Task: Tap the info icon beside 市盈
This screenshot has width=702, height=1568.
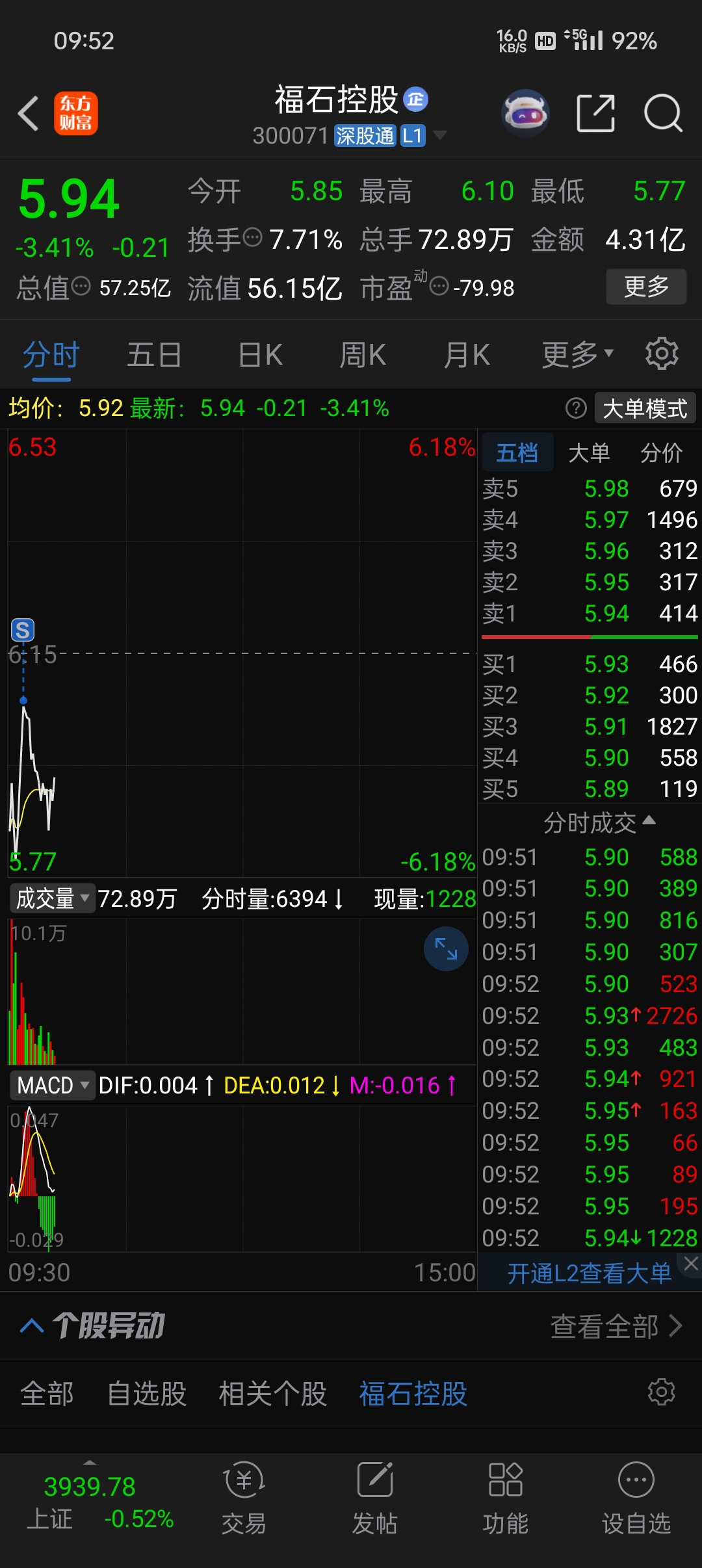Action: click(439, 286)
